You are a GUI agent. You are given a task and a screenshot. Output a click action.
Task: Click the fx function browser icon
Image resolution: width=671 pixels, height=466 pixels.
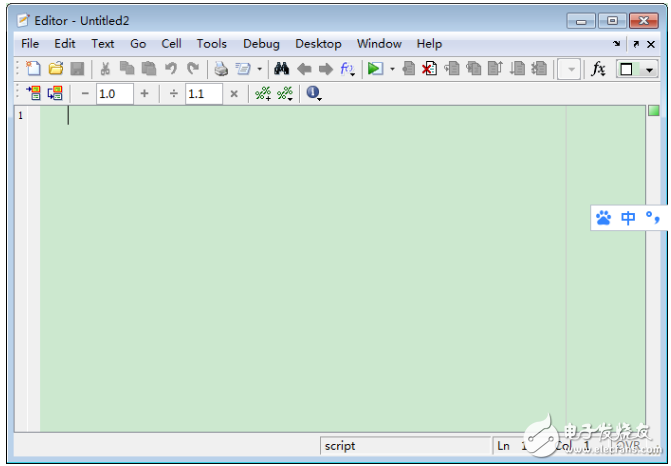click(598, 69)
